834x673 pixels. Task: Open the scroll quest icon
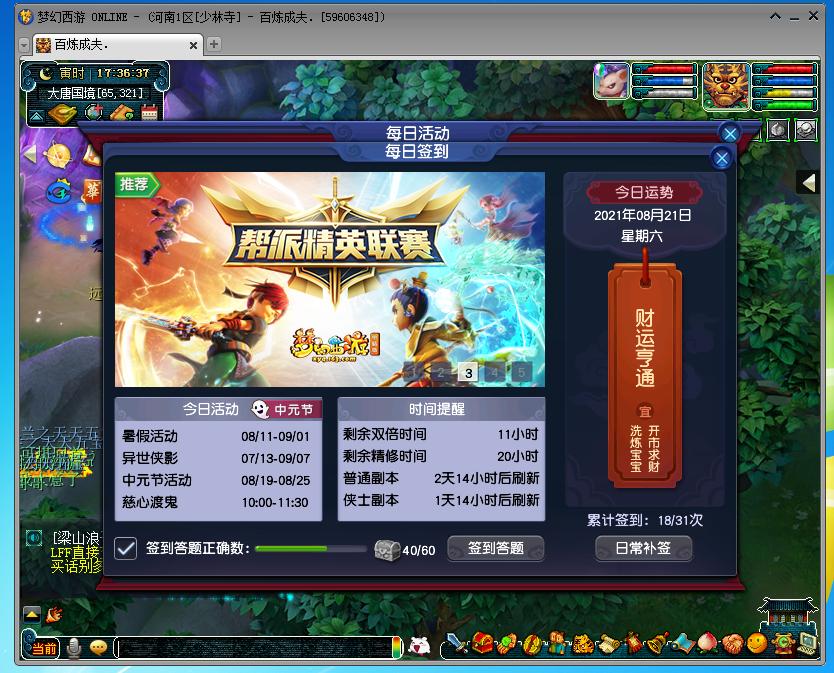pyautogui.click(x=608, y=644)
